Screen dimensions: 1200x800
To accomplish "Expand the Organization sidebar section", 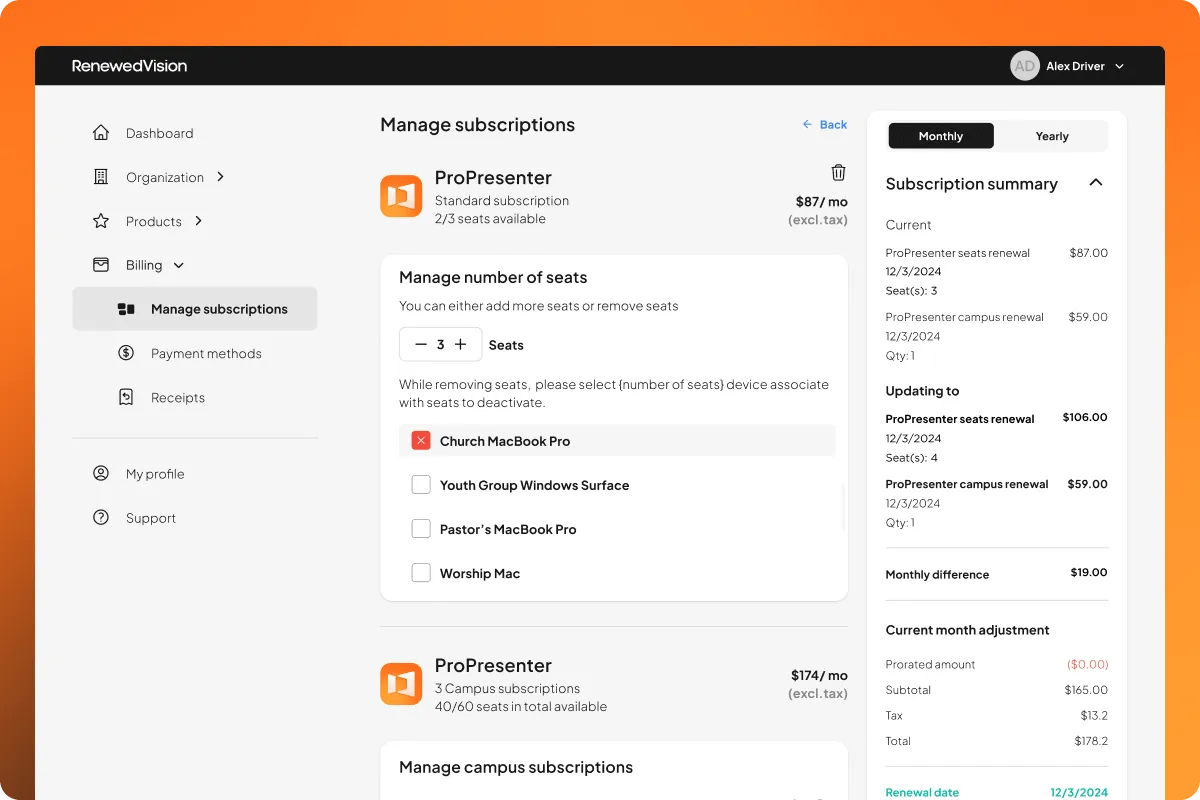I will click(222, 176).
